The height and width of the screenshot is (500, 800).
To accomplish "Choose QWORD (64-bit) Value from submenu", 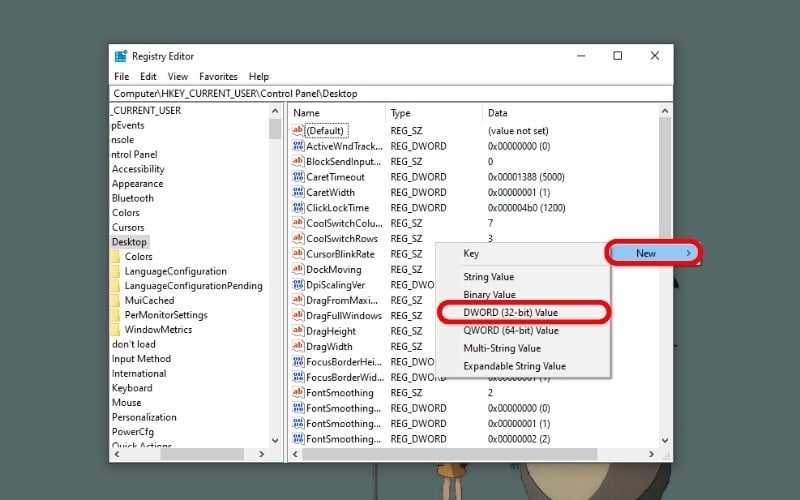I will point(523,330).
